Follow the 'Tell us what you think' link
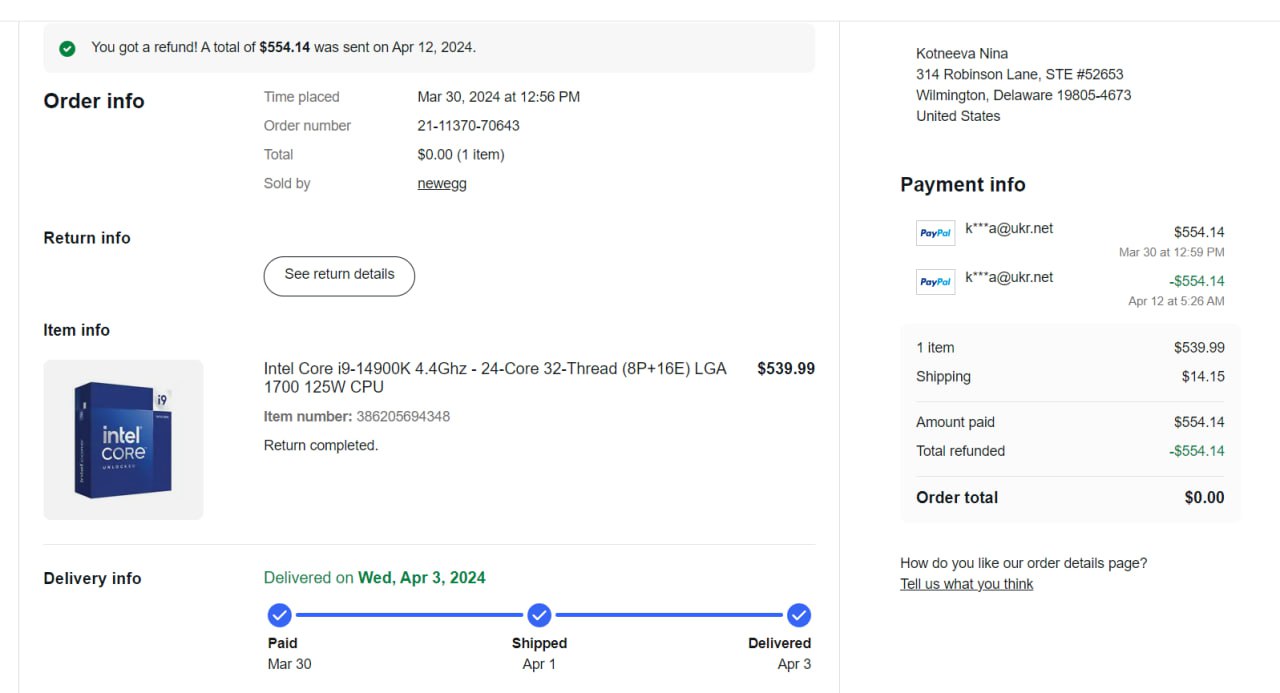Image resolution: width=1280 pixels, height=693 pixels. tap(966, 584)
